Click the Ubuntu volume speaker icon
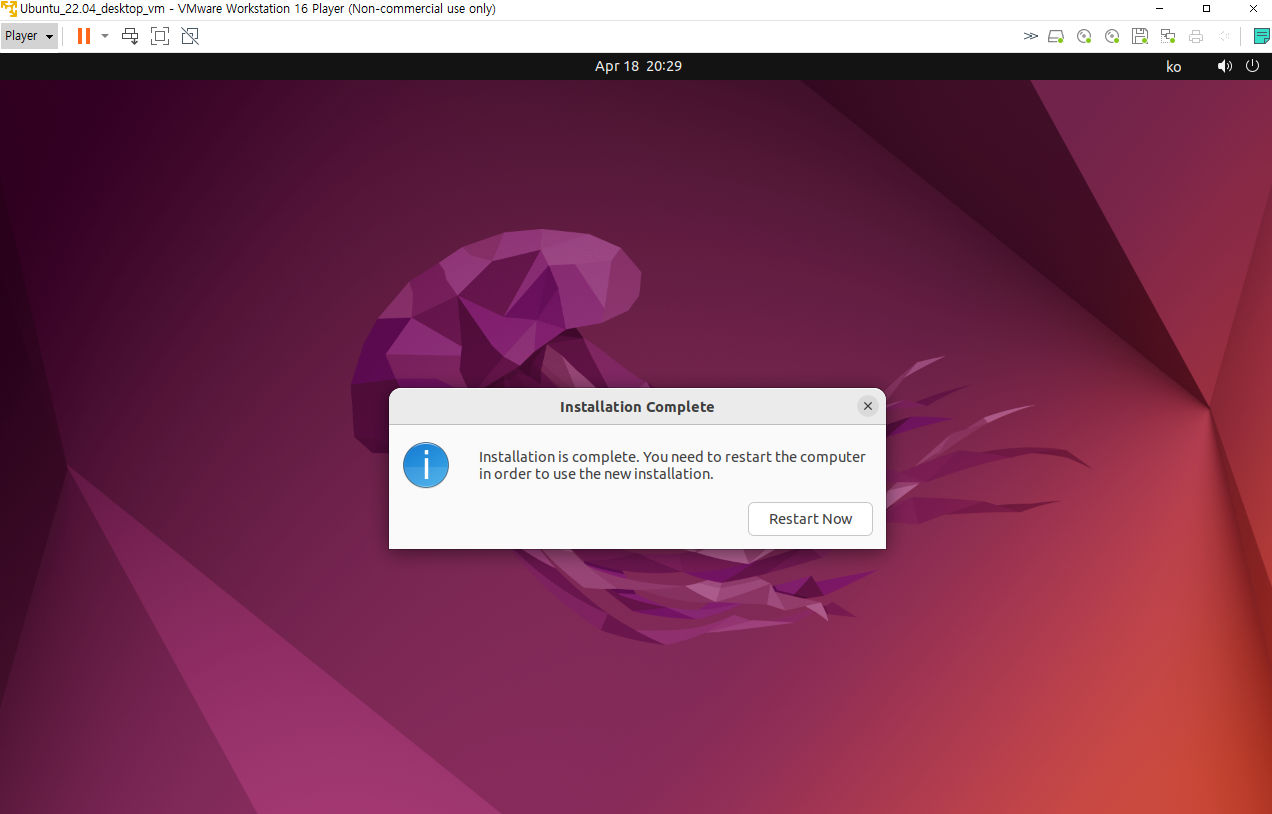 (1225, 66)
